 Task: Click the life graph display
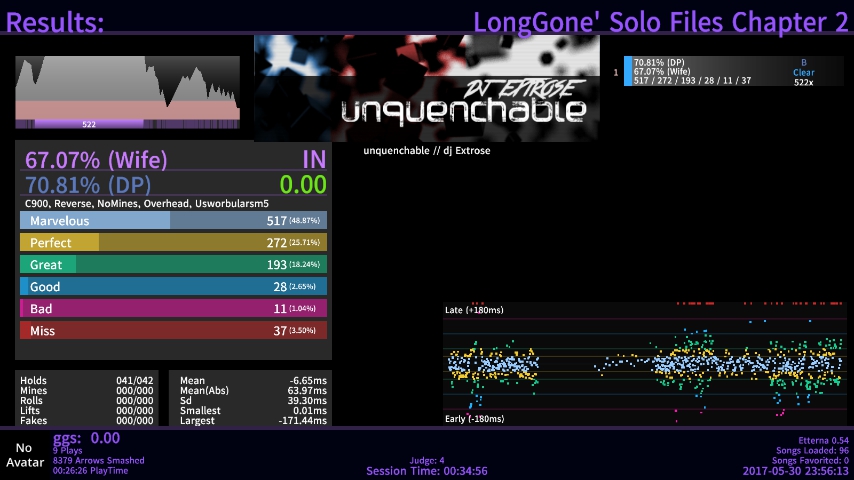click(127, 87)
